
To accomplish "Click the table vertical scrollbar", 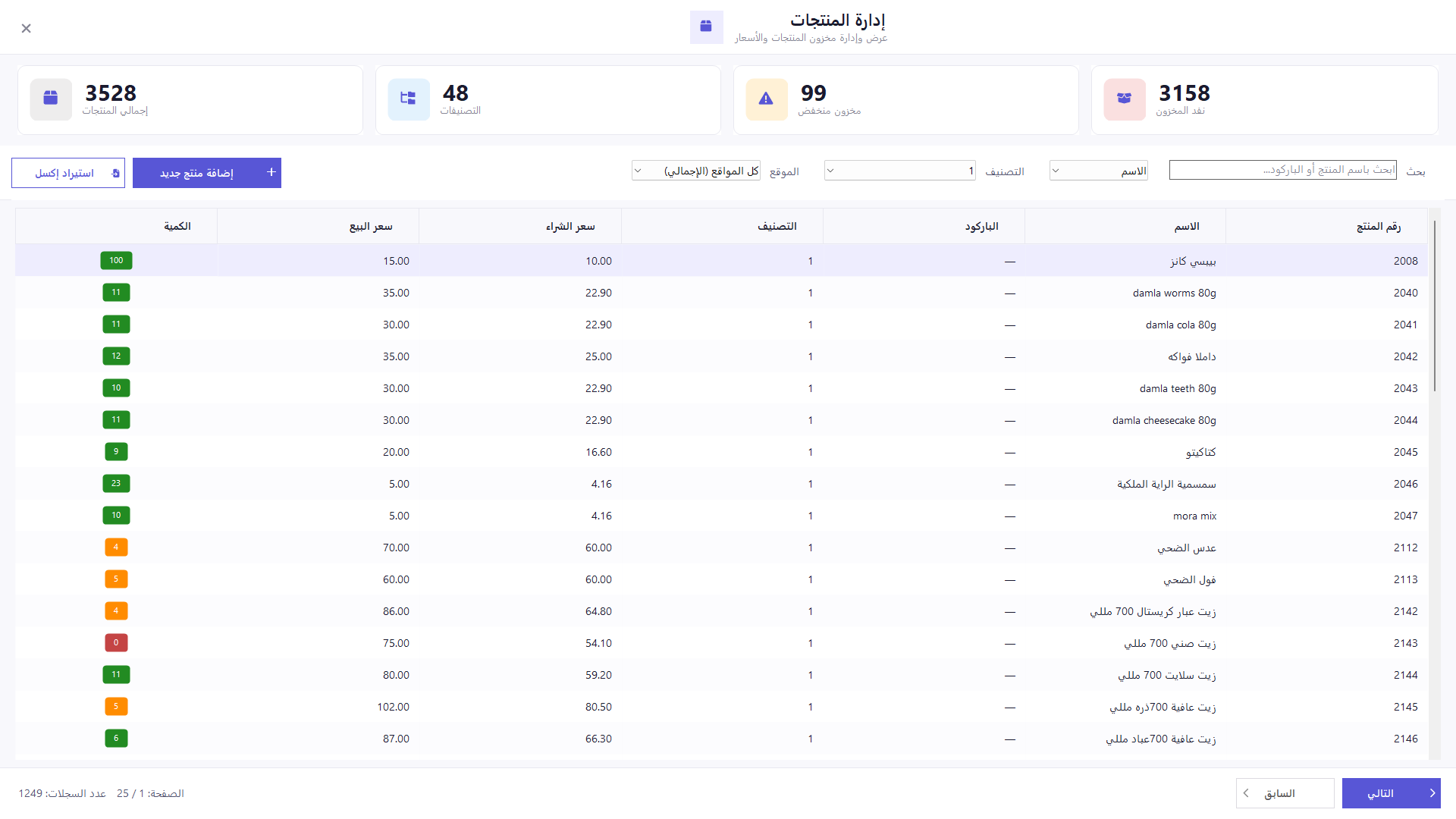I will pyautogui.click(x=1434, y=306).
